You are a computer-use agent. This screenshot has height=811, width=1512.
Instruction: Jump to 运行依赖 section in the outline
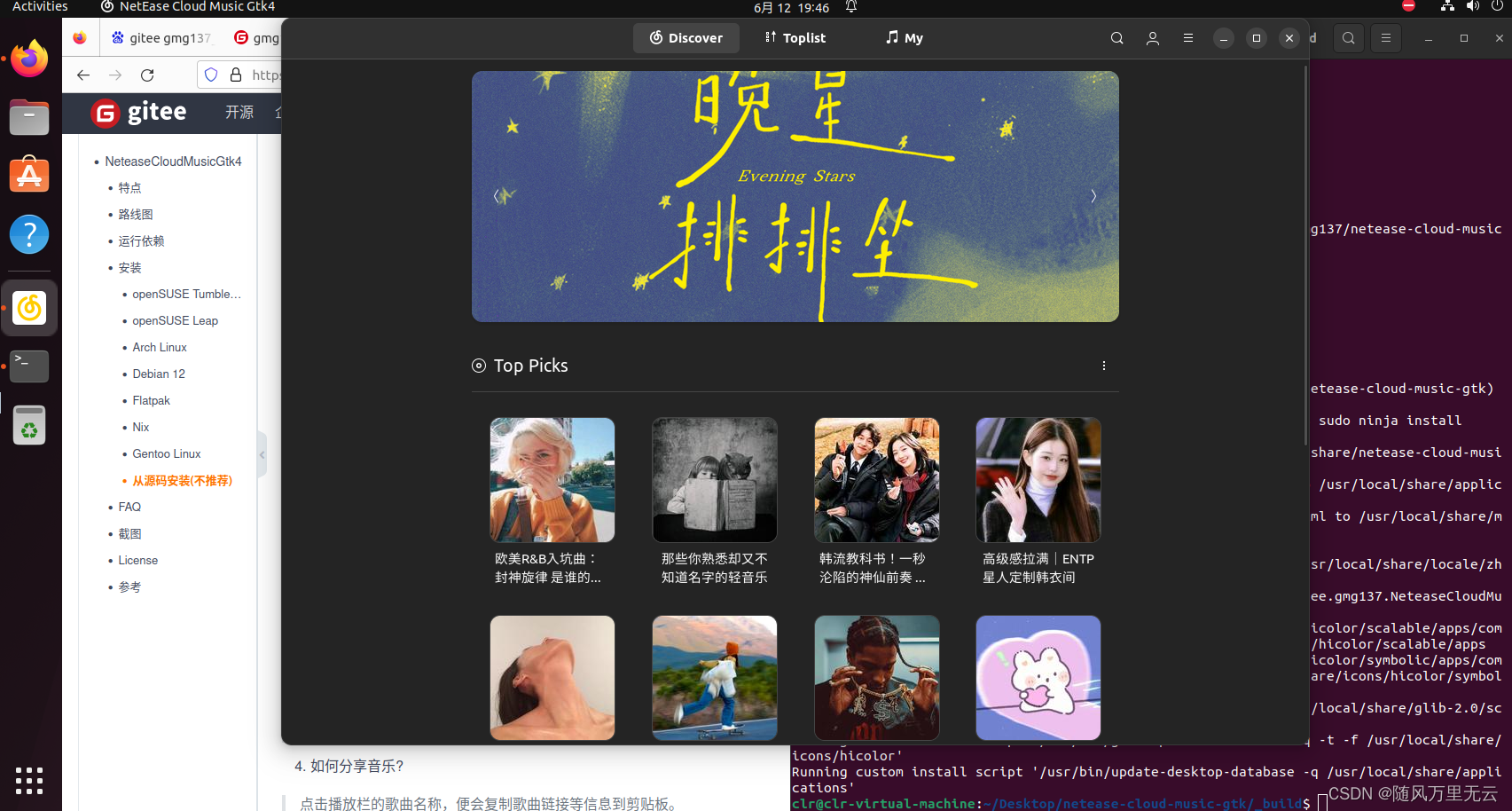[x=142, y=241]
